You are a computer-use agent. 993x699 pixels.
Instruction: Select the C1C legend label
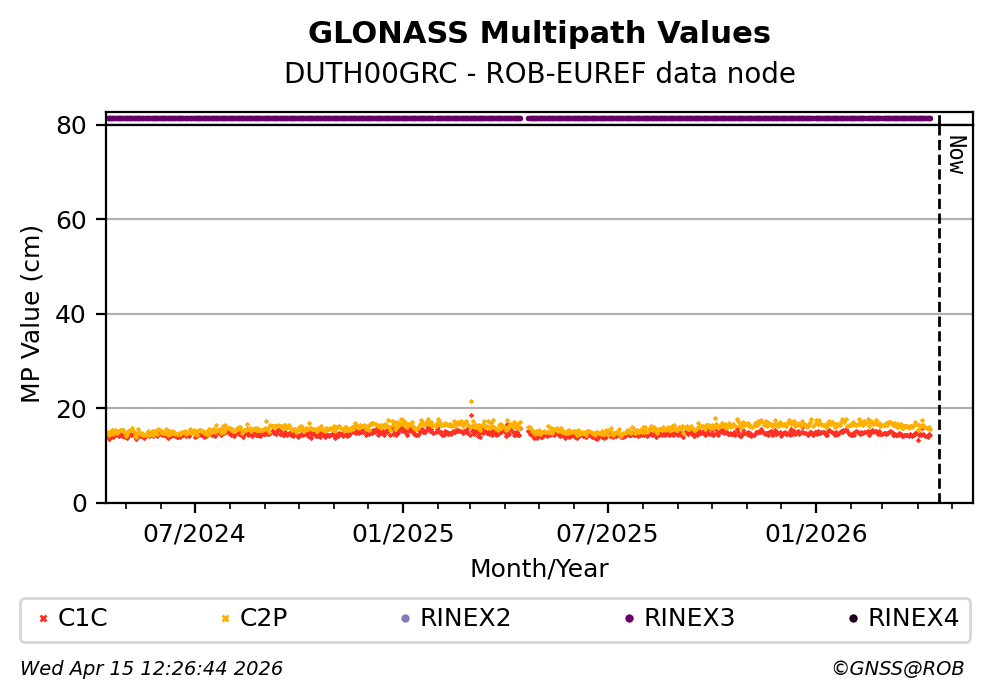coord(82,619)
